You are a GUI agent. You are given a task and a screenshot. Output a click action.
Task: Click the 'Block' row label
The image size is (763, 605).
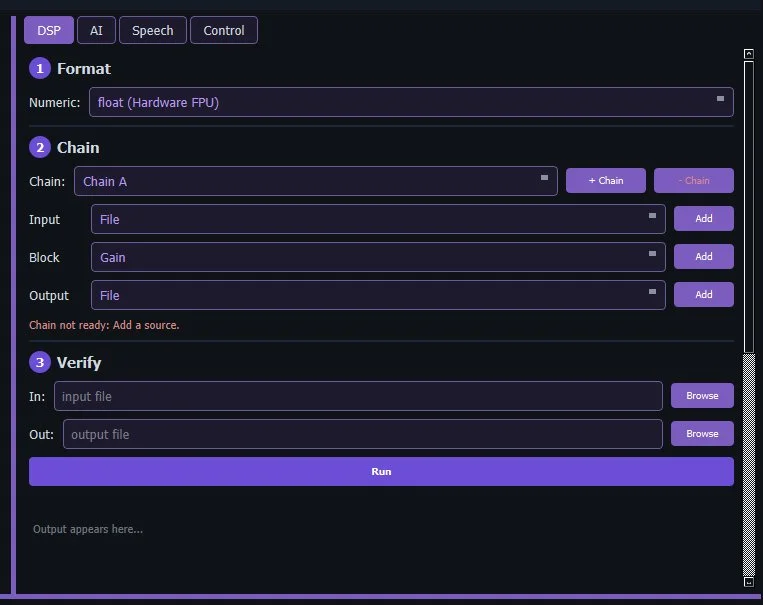(x=44, y=257)
